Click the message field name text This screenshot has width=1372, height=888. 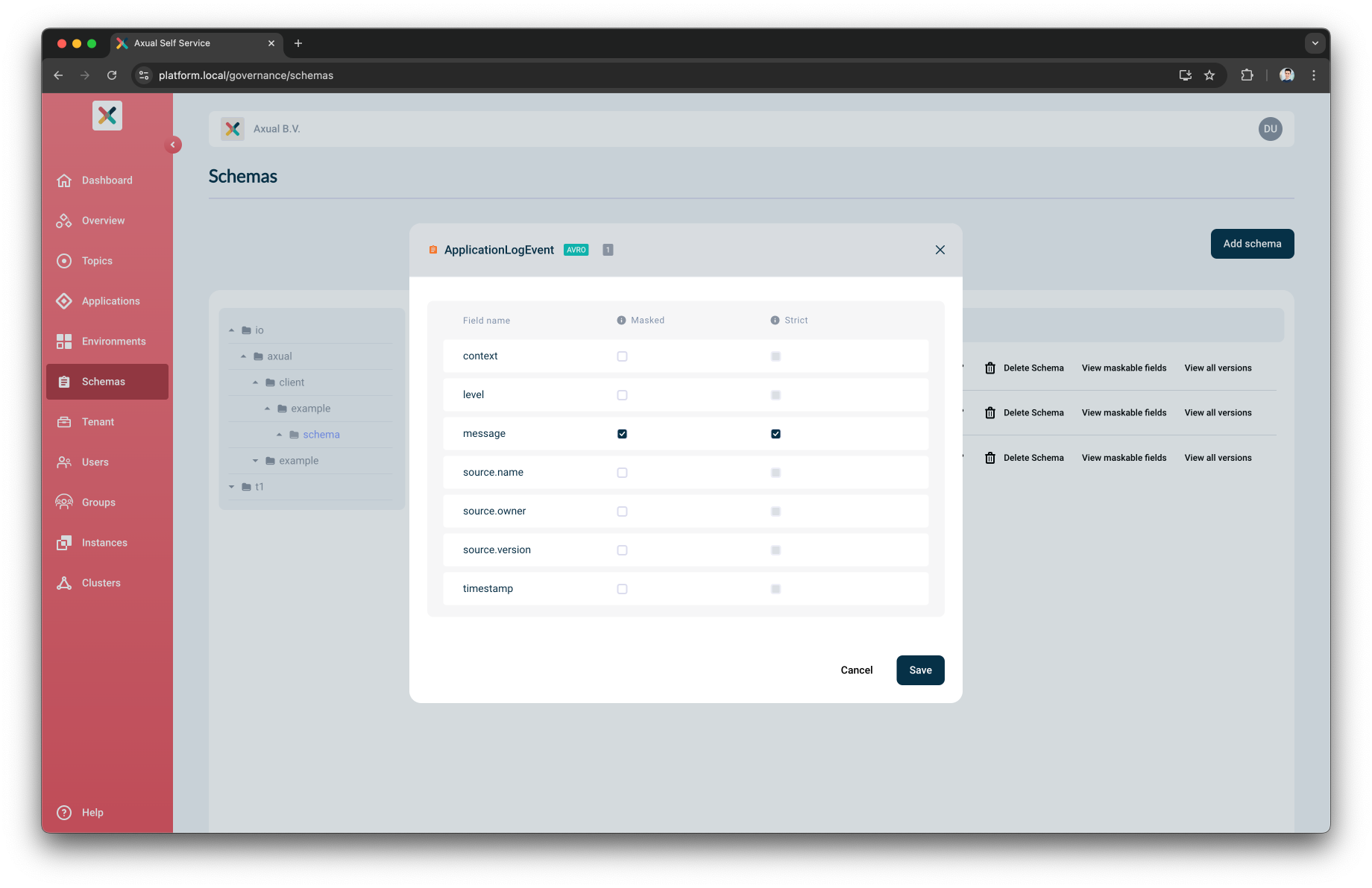pyautogui.click(x=484, y=434)
